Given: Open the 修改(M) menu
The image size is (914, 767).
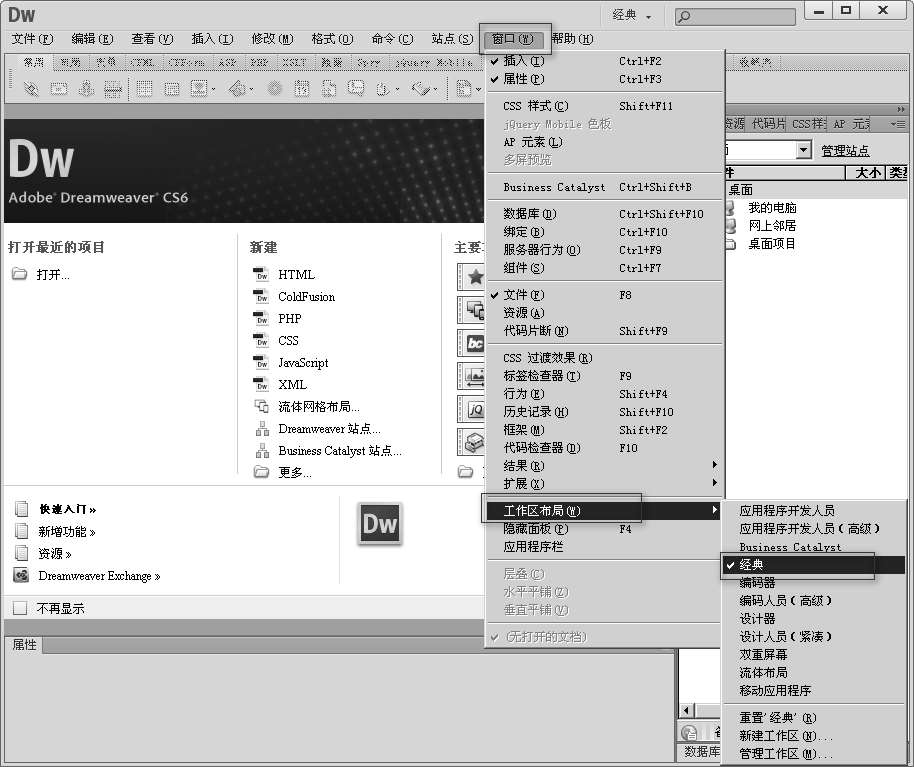Looking at the screenshot, I should point(272,39).
